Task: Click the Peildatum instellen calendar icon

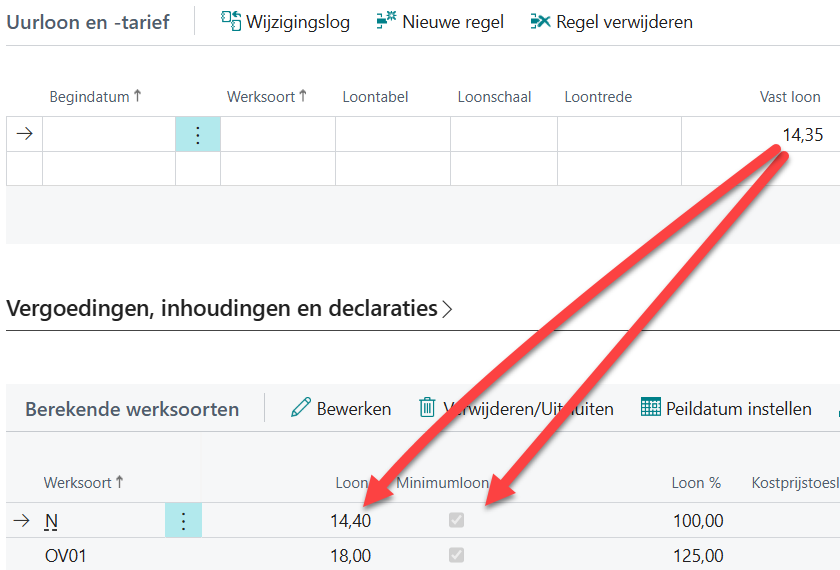Action: coord(650,408)
